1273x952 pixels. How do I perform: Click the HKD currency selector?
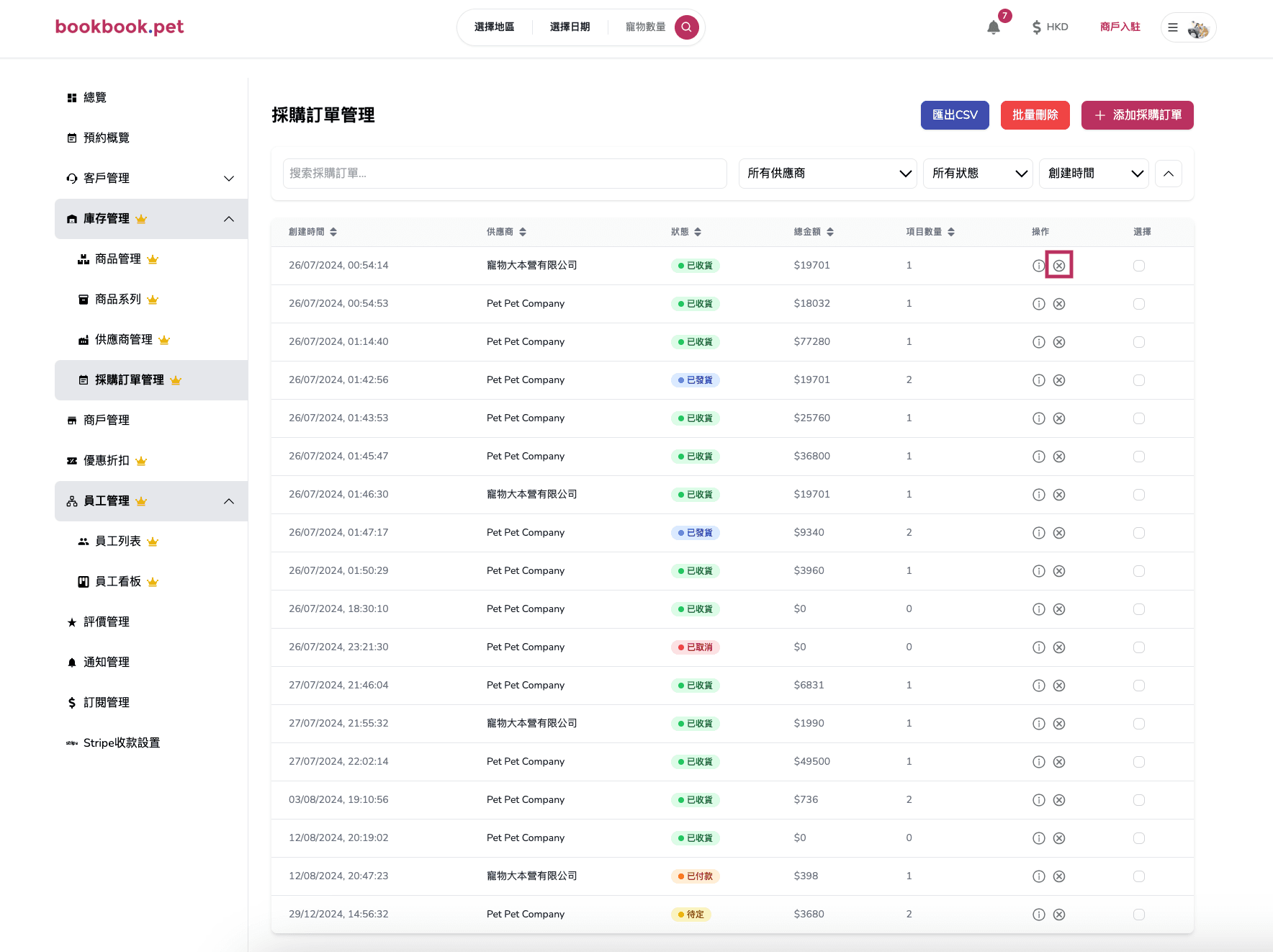1050,27
